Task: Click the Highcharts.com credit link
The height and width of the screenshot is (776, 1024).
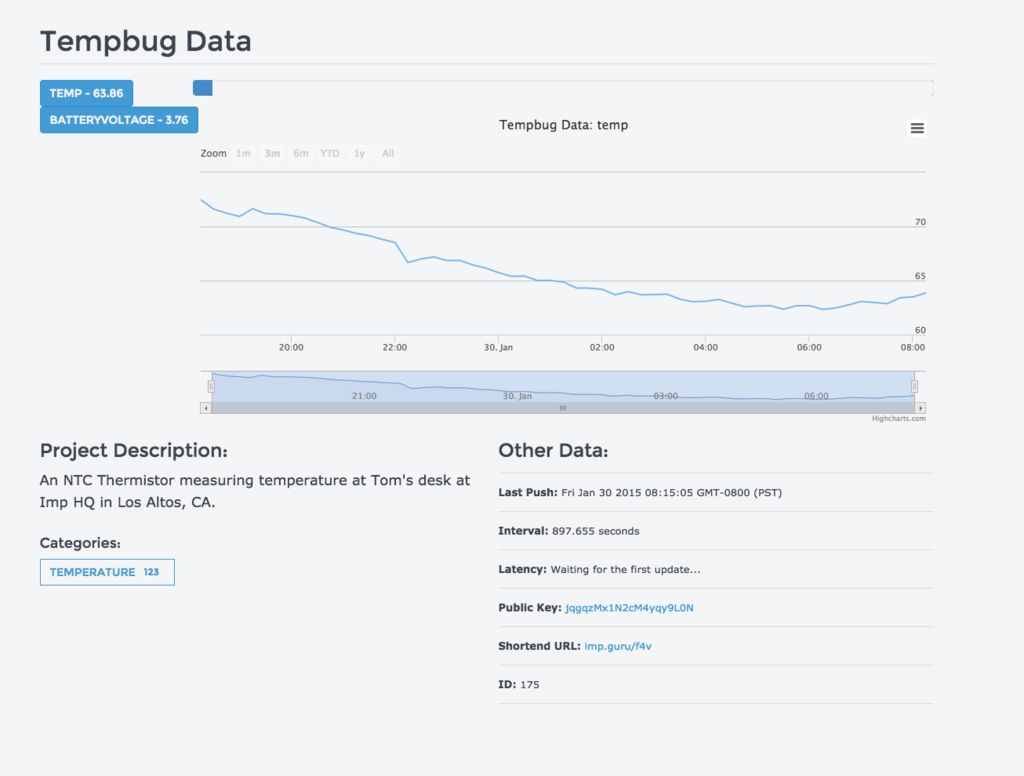Action: (898, 419)
